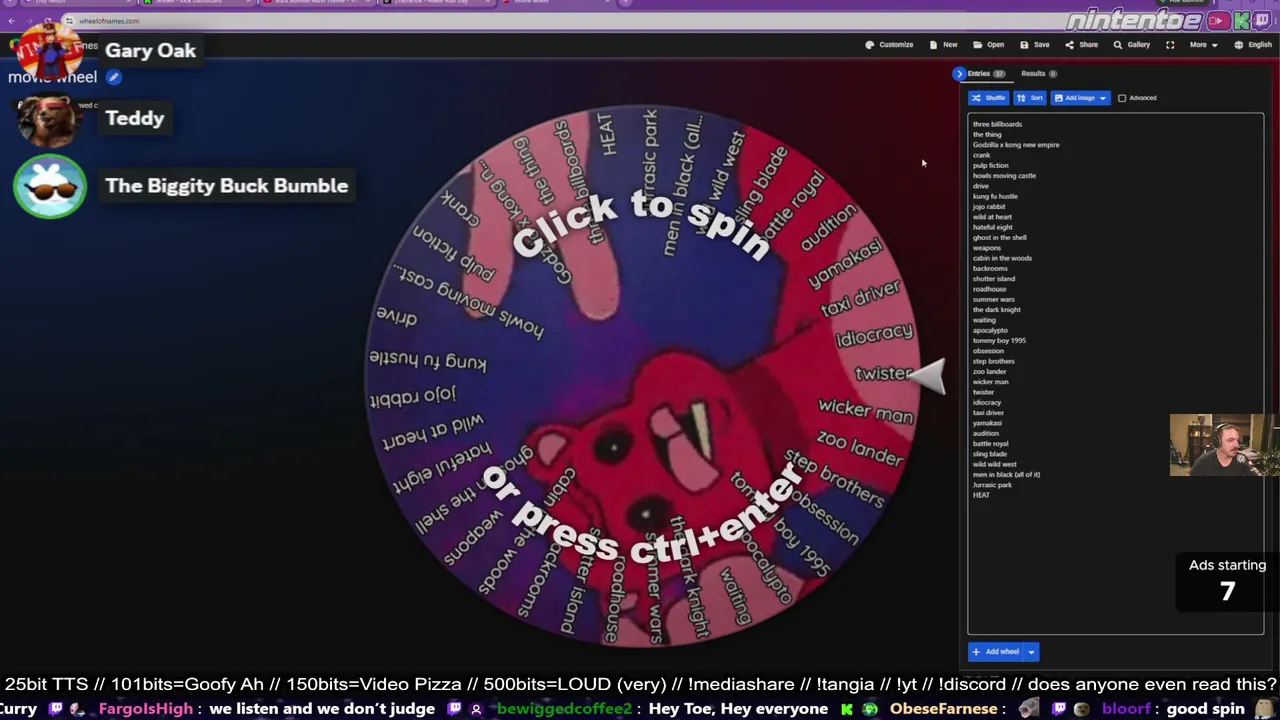Reload the browser page
1280x720 pixels.
tap(48, 20)
